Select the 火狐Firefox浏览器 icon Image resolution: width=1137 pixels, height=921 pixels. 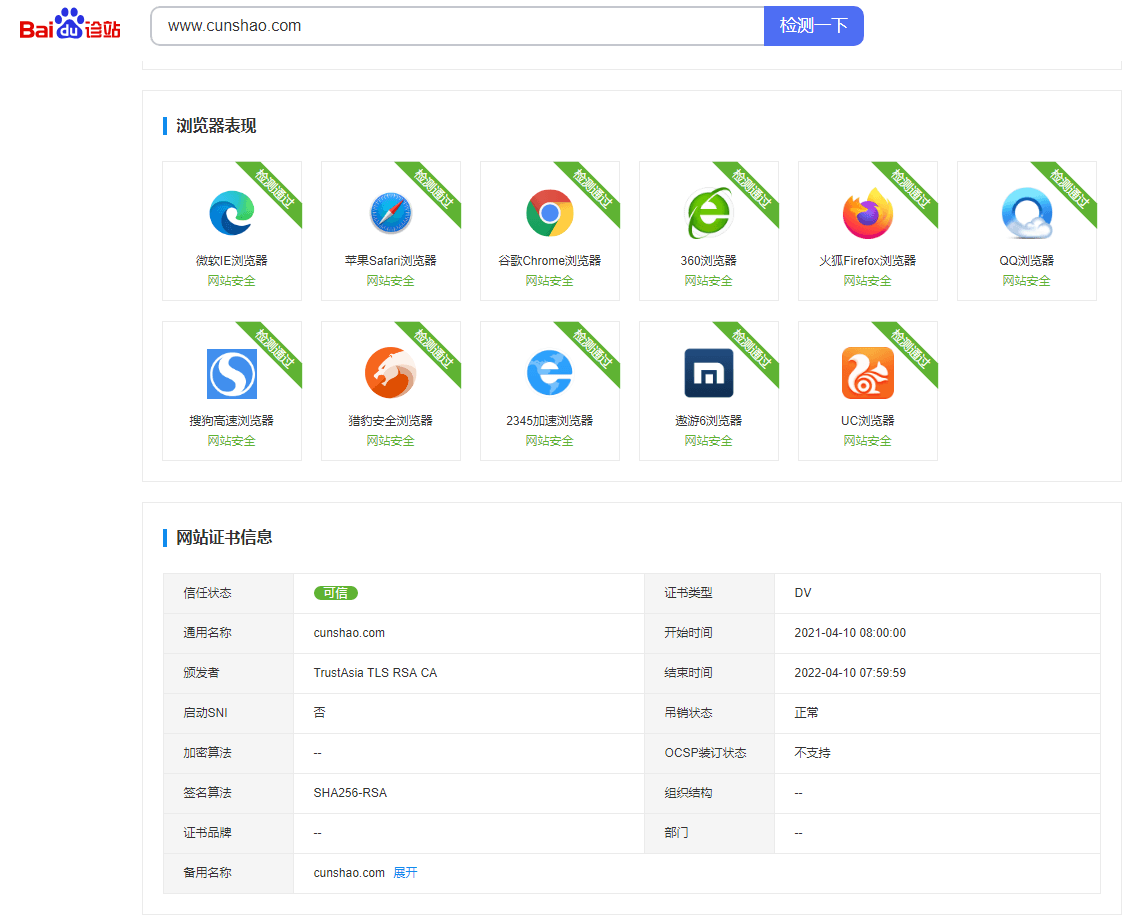867,212
